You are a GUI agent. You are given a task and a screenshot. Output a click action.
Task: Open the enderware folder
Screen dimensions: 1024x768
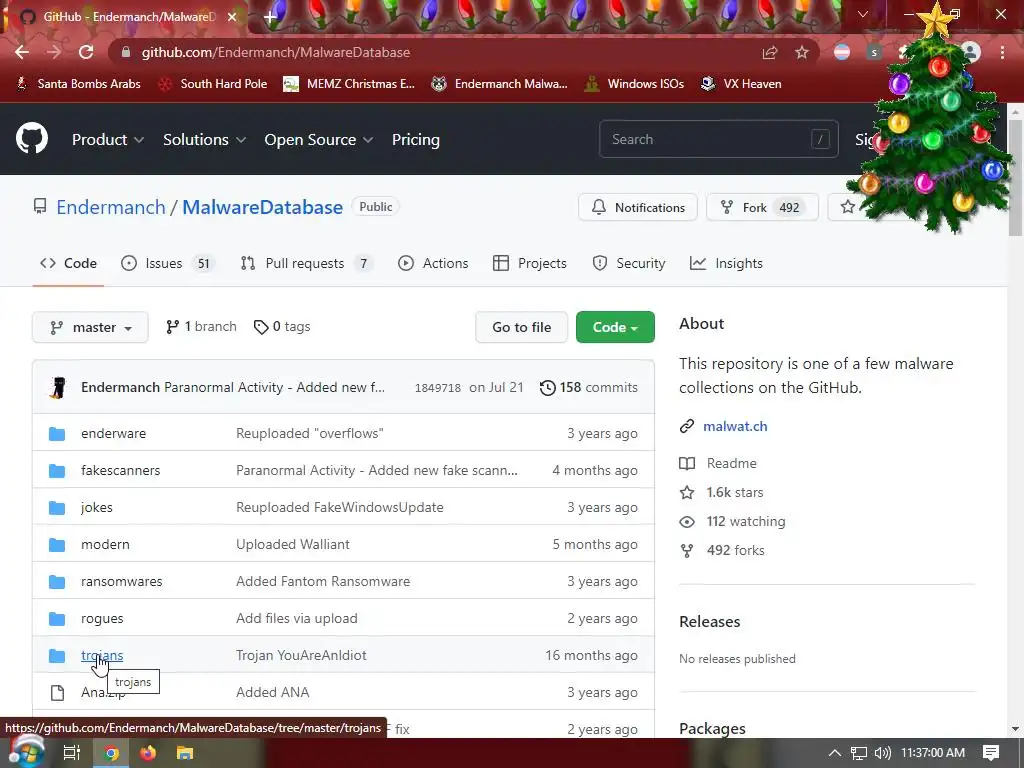coord(114,433)
